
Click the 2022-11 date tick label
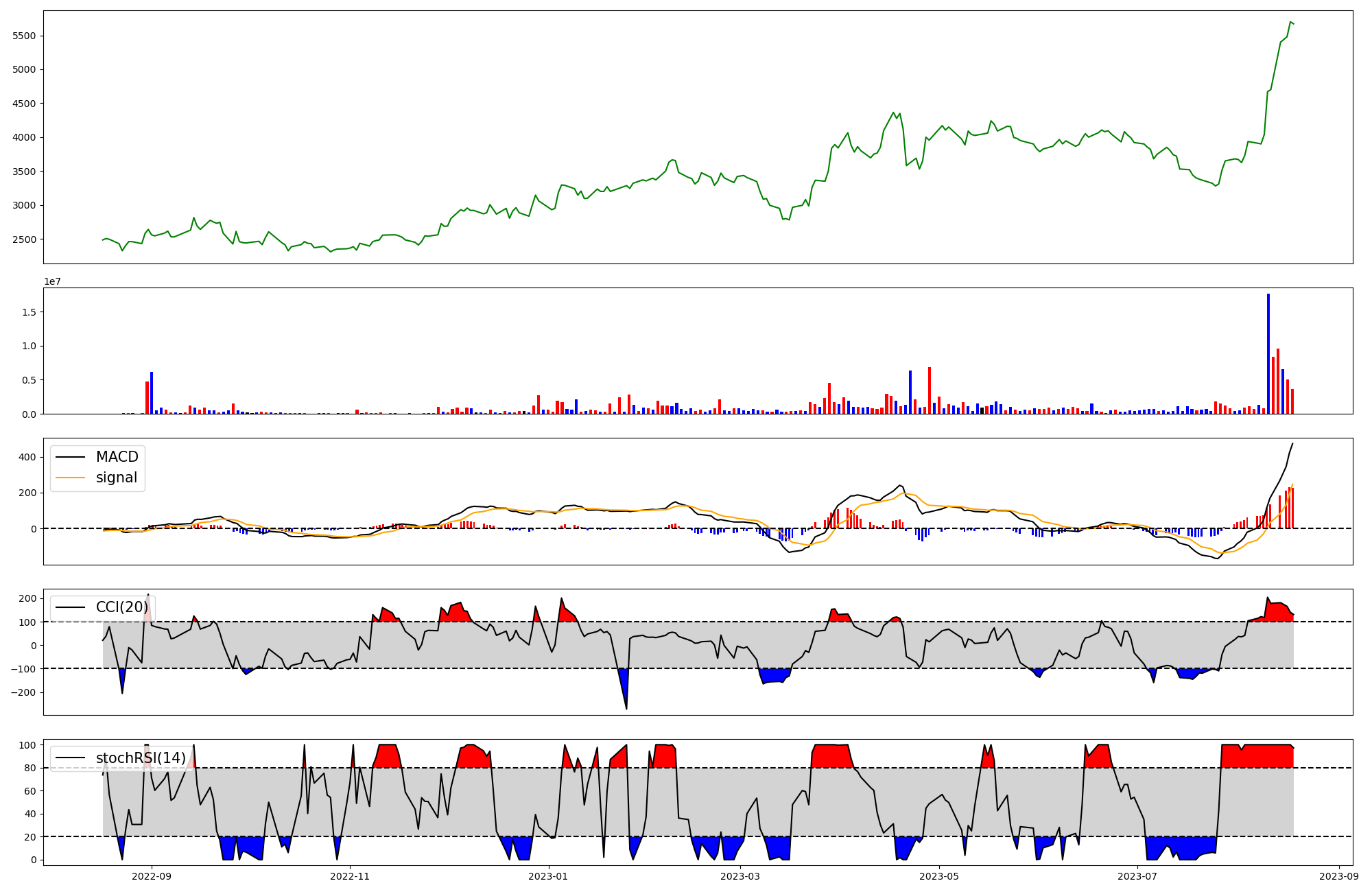[x=351, y=876]
